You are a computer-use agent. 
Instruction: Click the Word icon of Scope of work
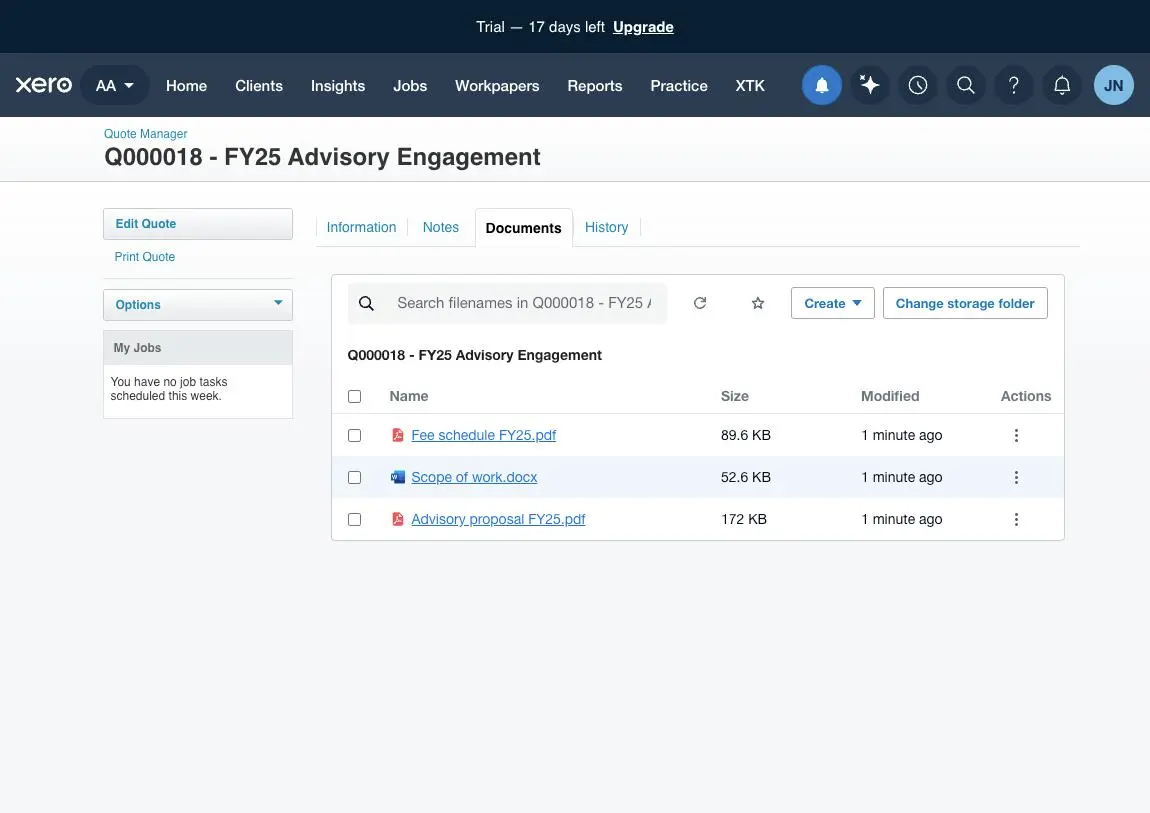coord(398,477)
